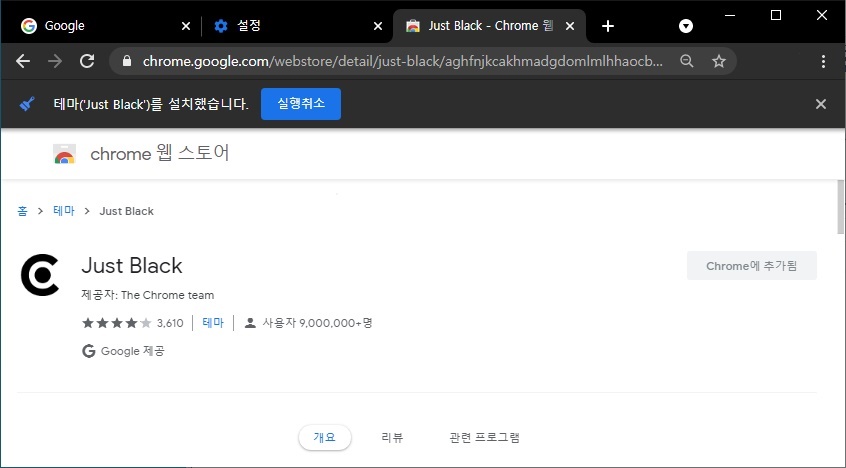Screen dimensions: 846x468
Task: Click the Google G logo badge
Action: [88, 351]
